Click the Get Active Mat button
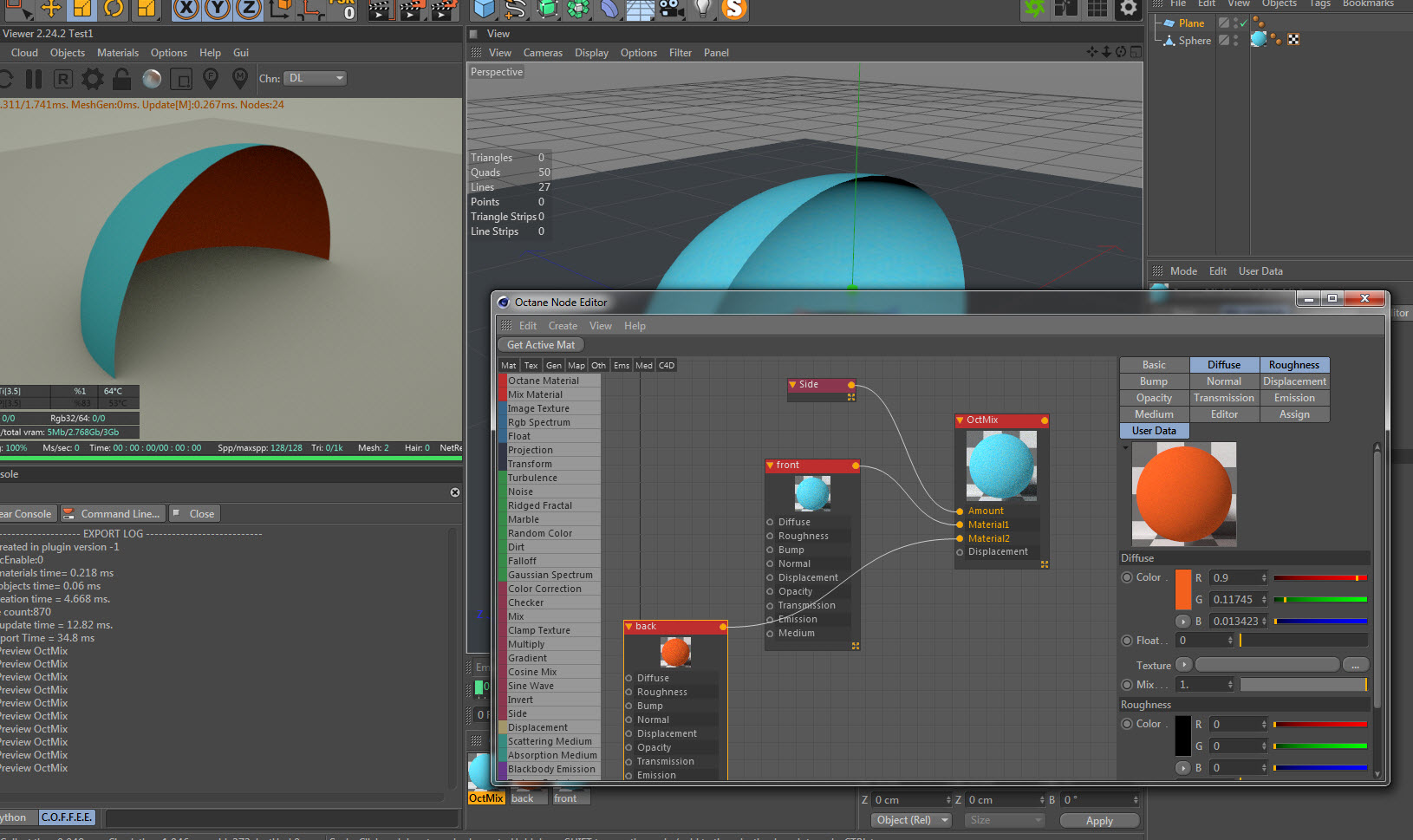The height and width of the screenshot is (840, 1413). coord(541,345)
